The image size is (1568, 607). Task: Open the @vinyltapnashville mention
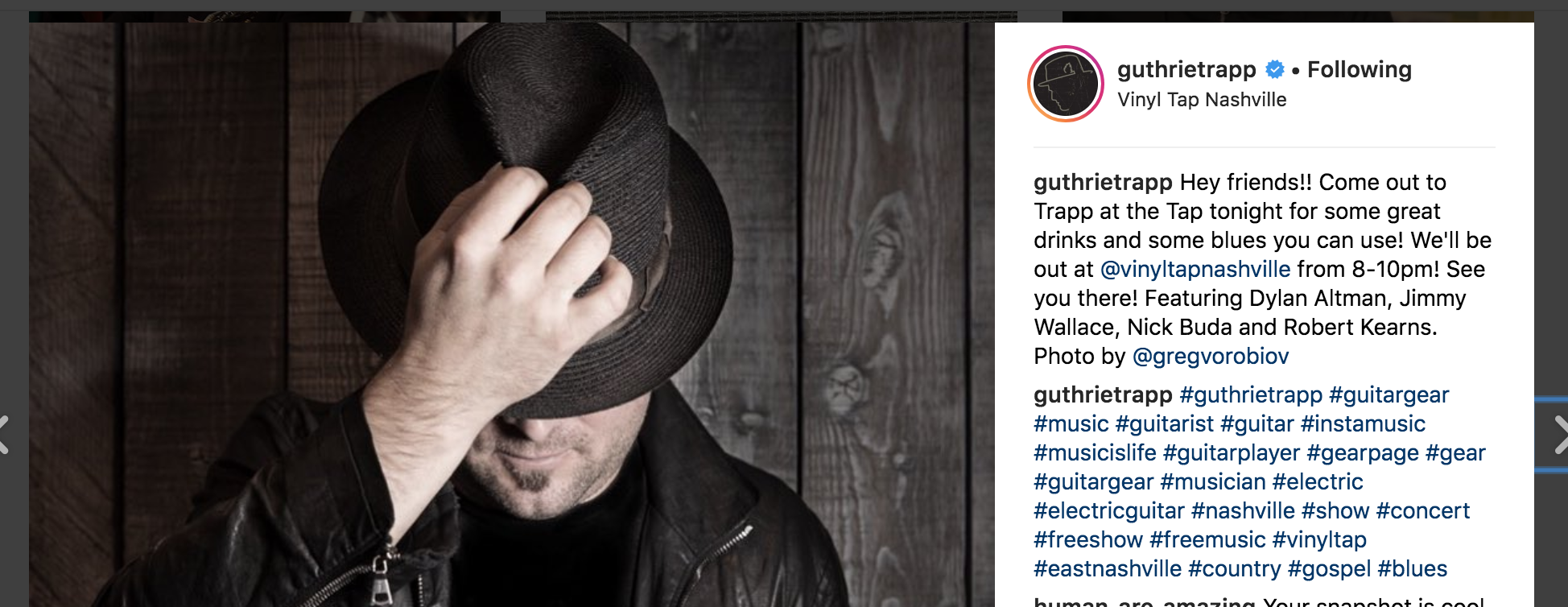[x=1195, y=269]
